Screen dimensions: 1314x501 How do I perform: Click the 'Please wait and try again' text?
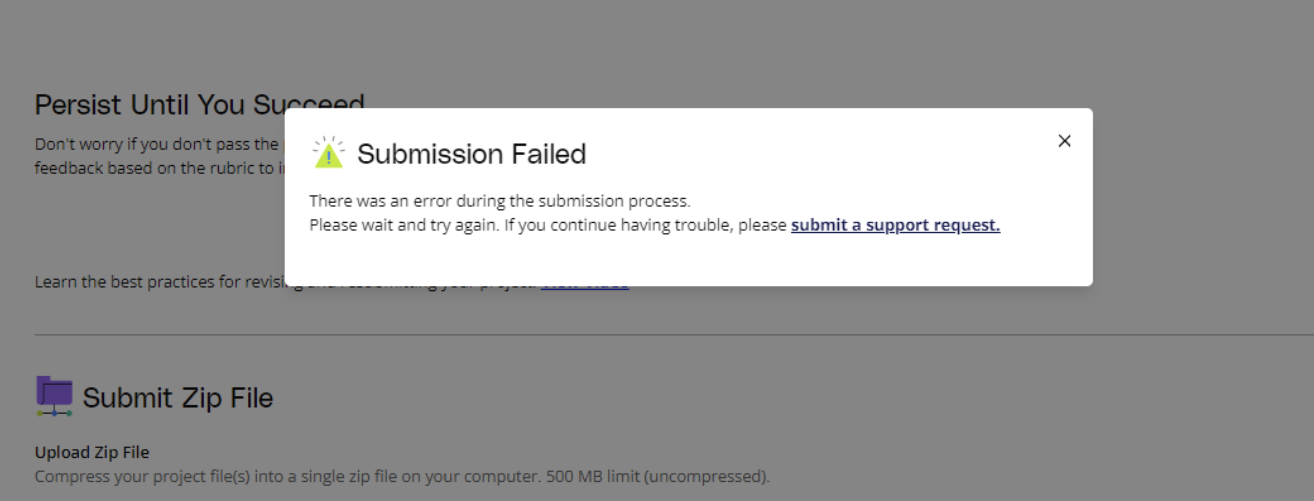coord(403,225)
